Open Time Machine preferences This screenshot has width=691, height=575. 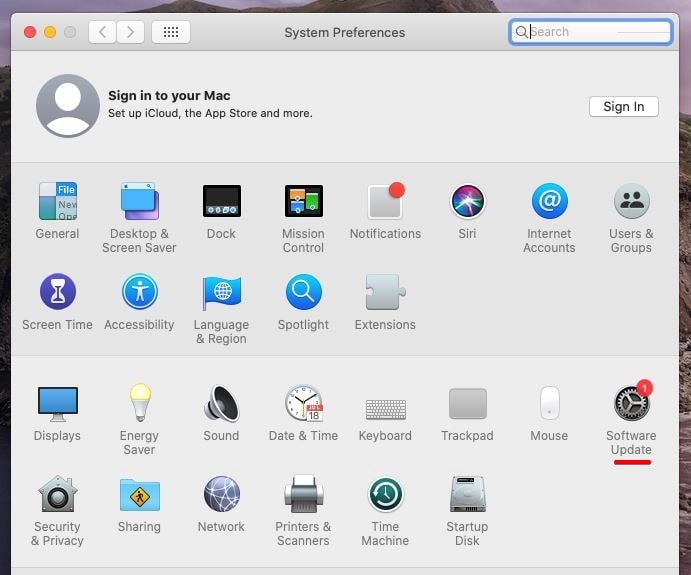386,494
